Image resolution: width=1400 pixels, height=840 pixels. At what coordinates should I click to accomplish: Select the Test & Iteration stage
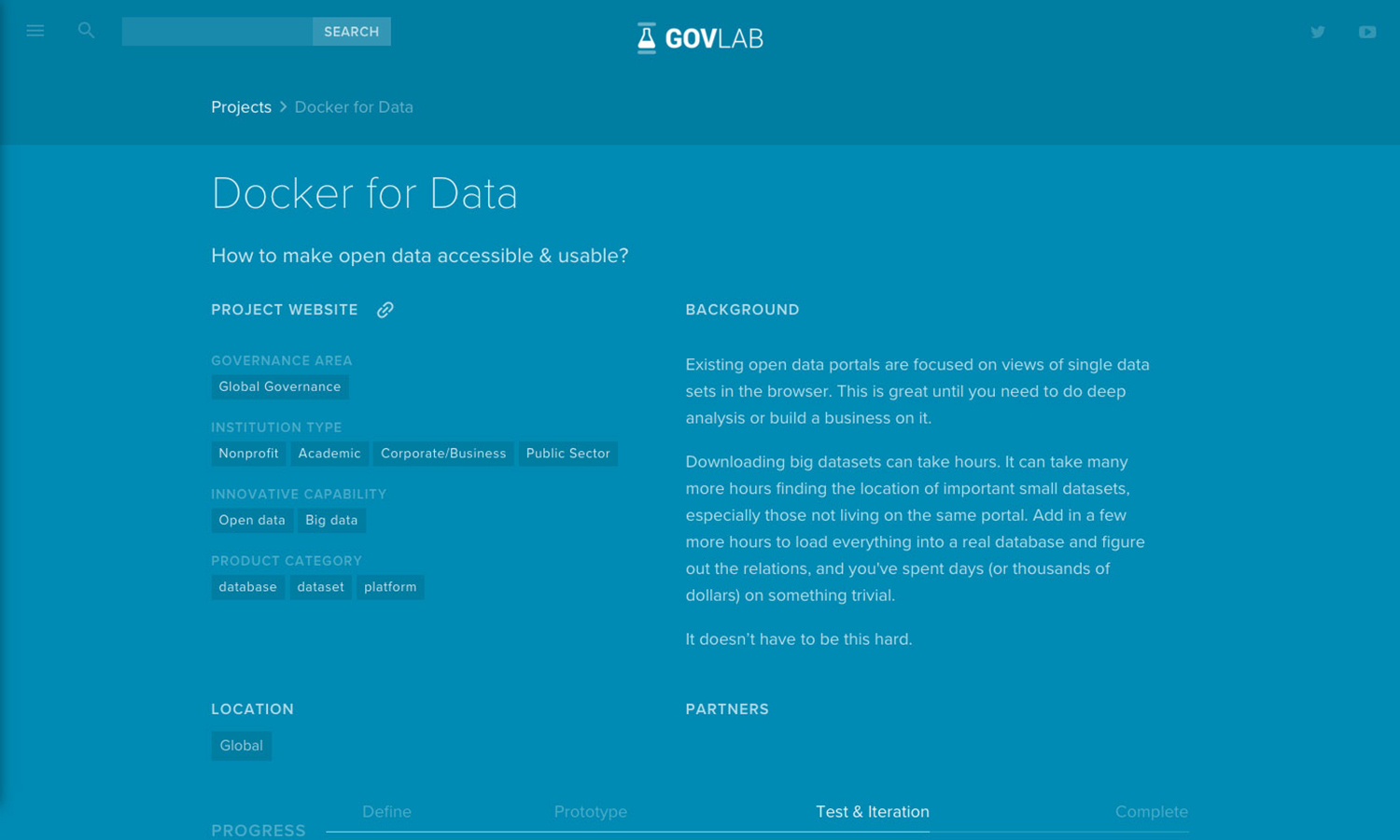point(872,812)
